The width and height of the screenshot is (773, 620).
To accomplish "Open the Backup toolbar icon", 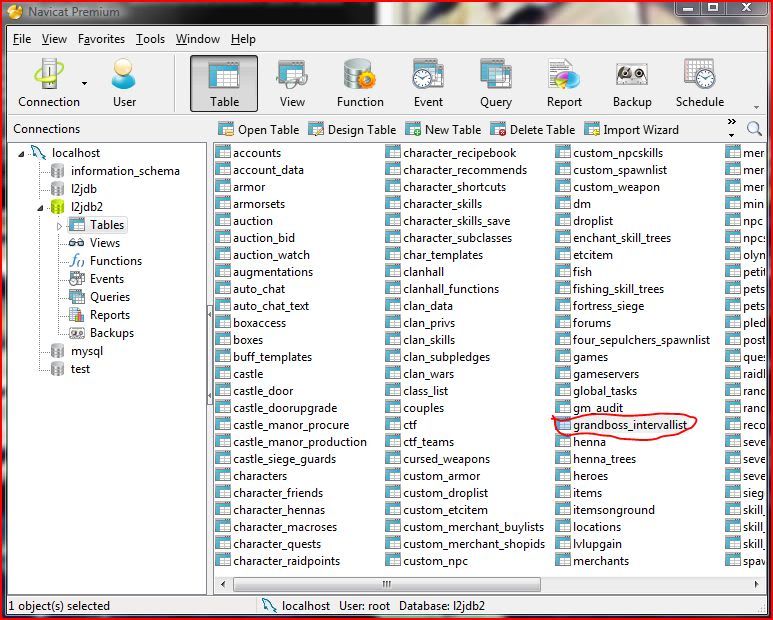I will pos(631,82).
